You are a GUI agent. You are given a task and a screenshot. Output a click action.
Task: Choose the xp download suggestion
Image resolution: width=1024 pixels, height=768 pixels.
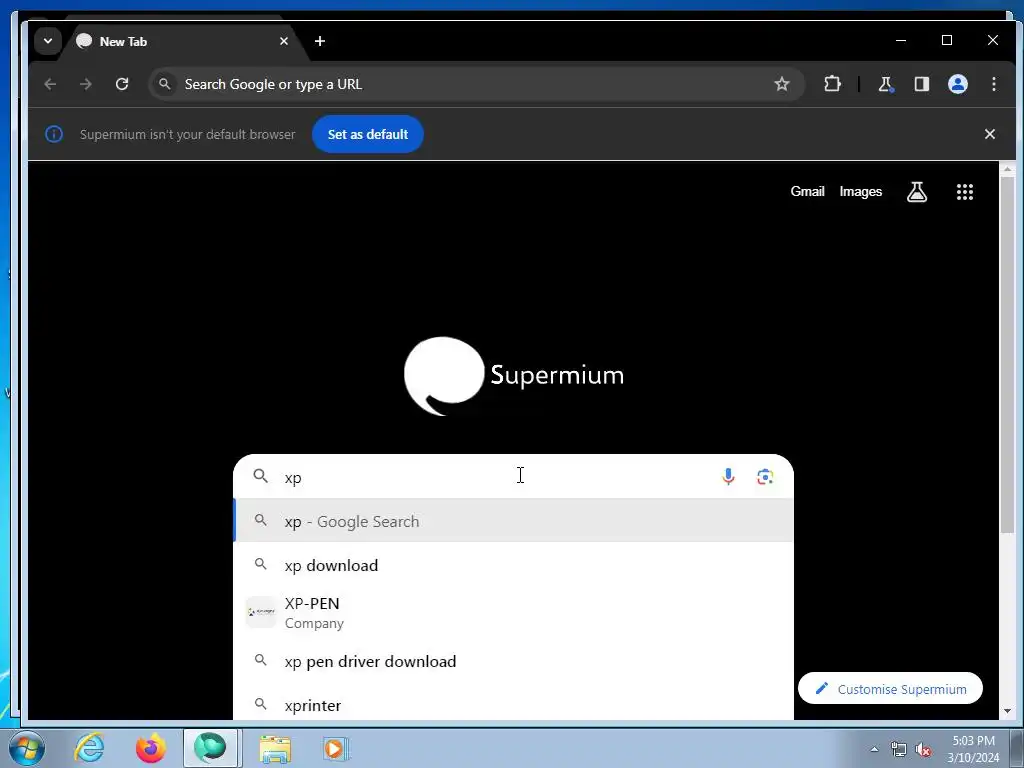pyautogui.click(x=513, y=565)
